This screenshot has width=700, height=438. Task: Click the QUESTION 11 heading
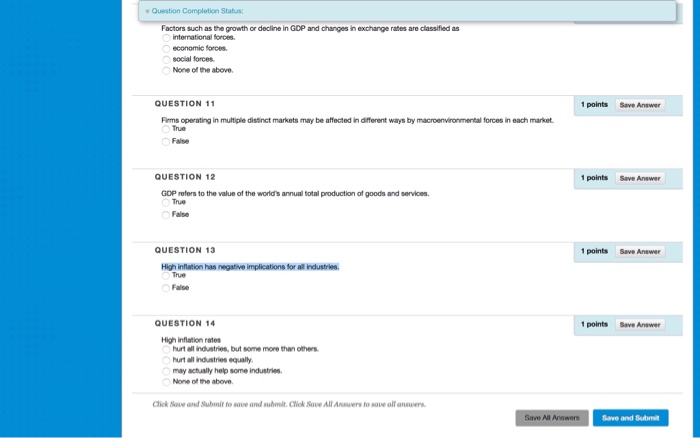click(x=185, y=104)
